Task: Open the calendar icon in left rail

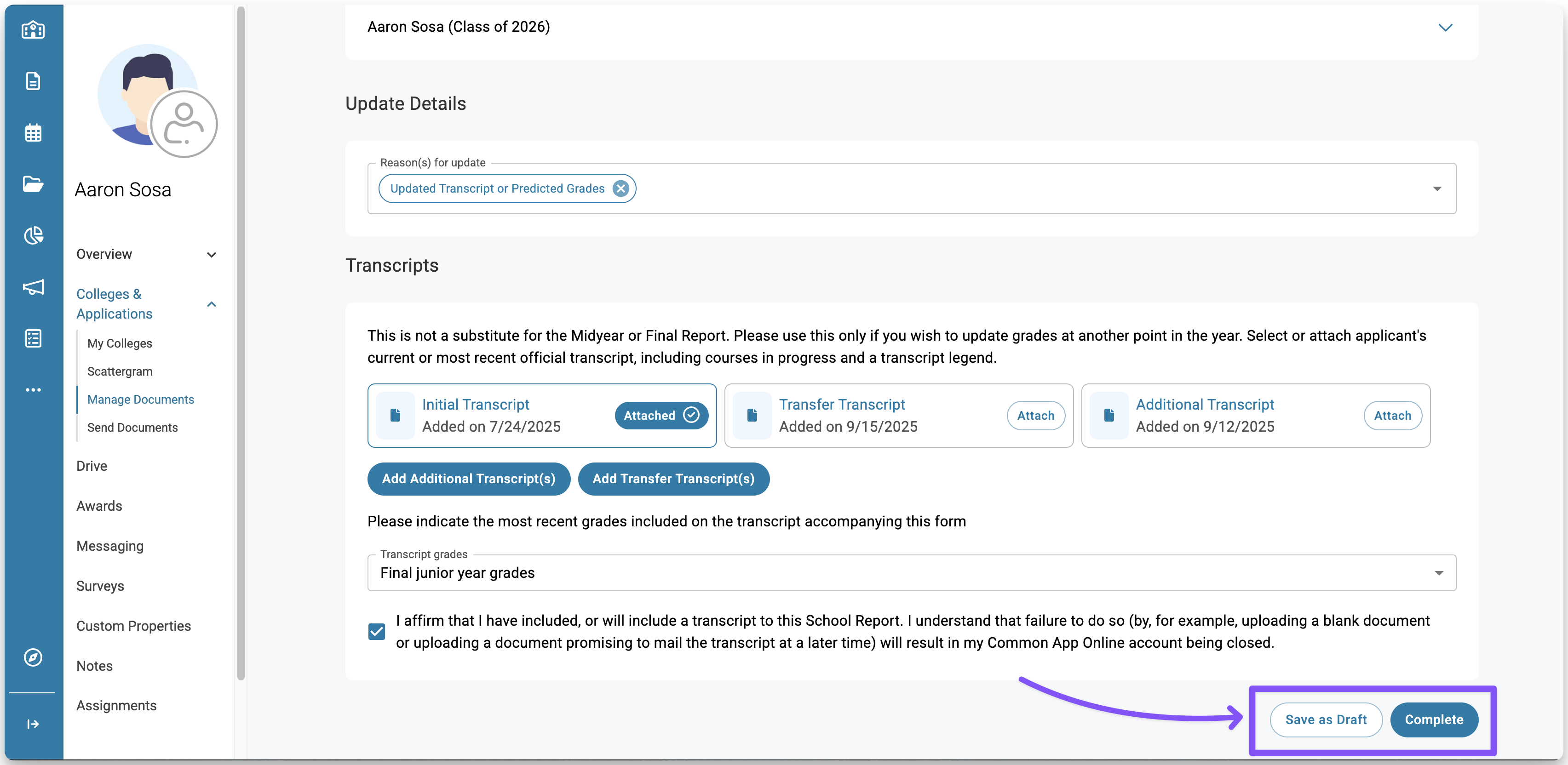Action: (33, 133)
